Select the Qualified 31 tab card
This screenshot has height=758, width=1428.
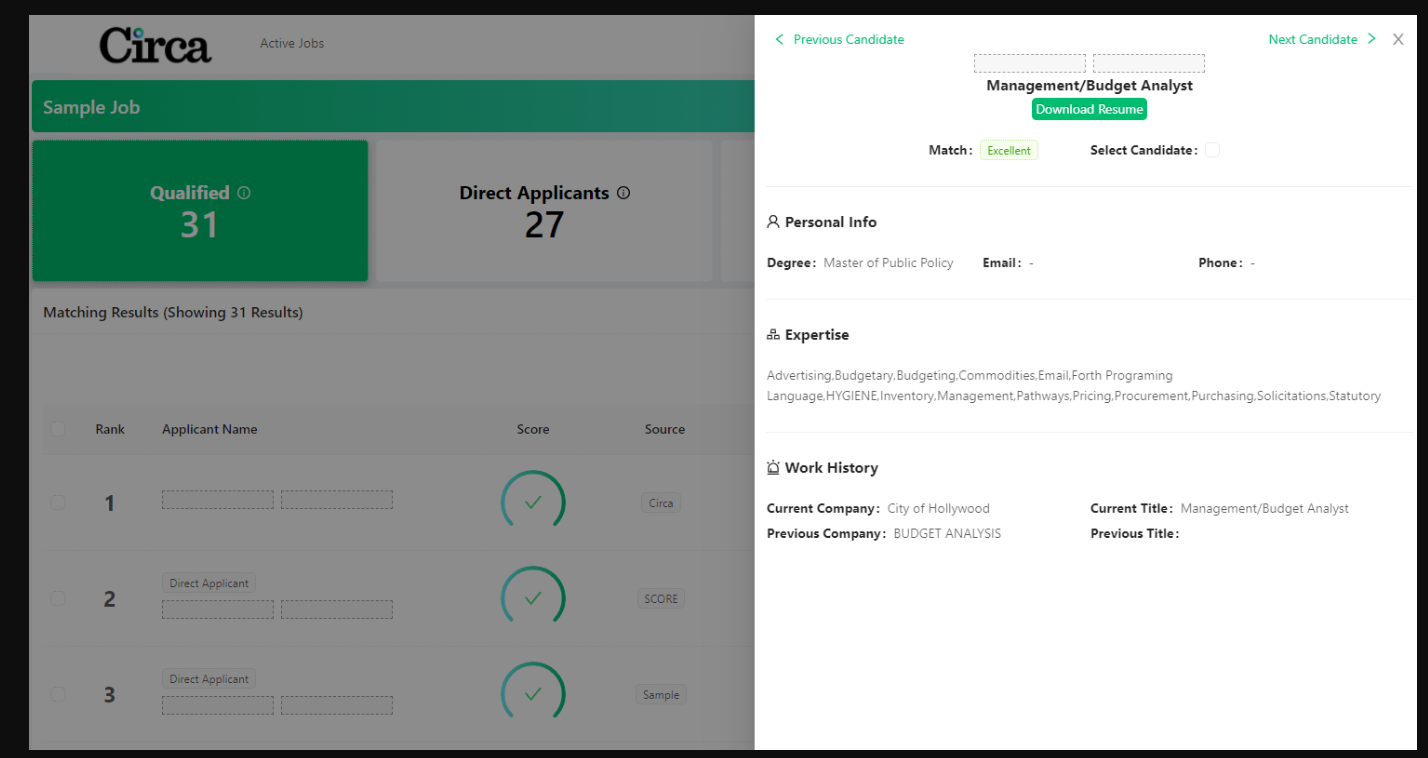pyautogui.click(x=200, y=211)
